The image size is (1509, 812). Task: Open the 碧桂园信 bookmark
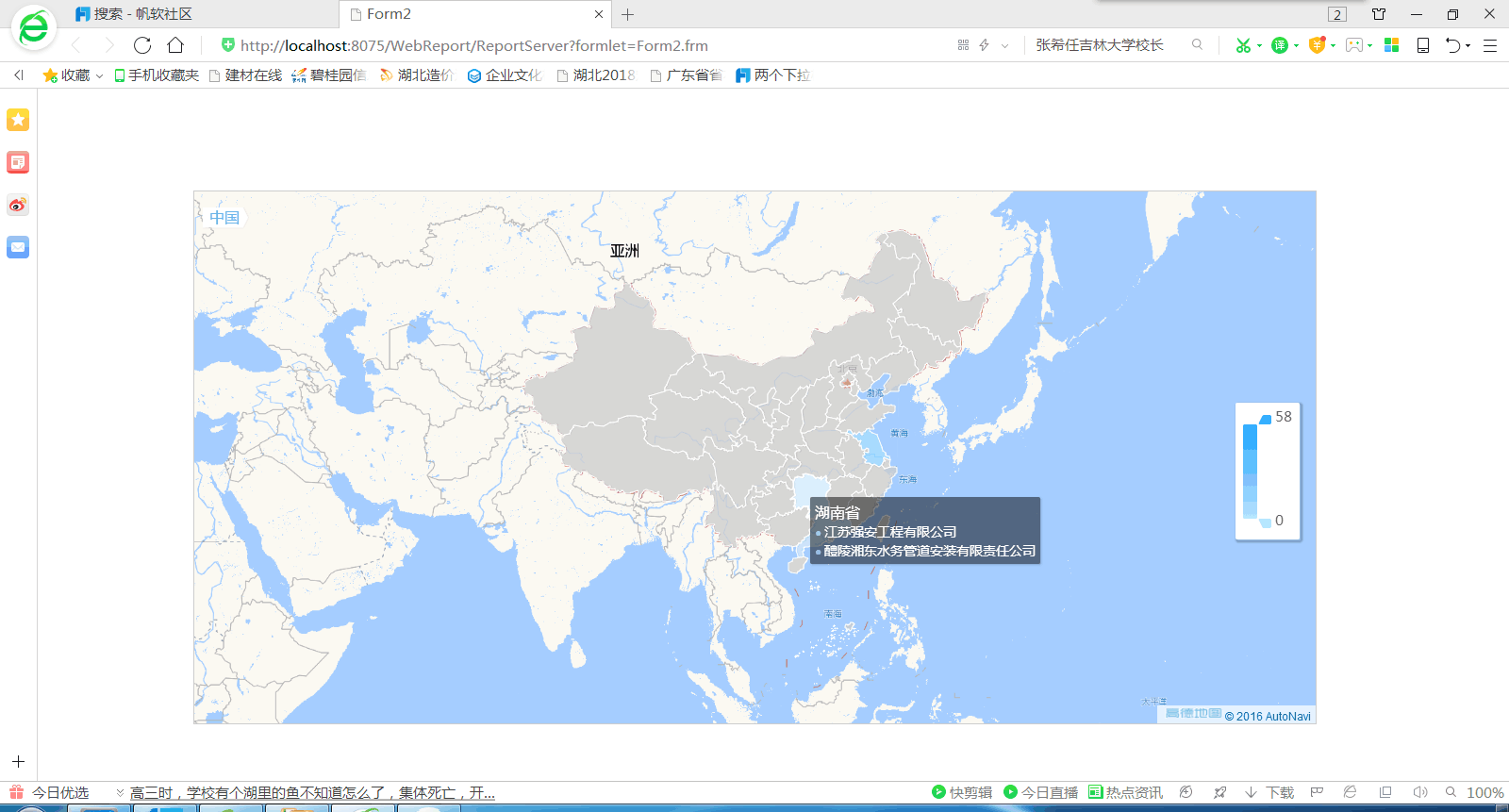329,75
